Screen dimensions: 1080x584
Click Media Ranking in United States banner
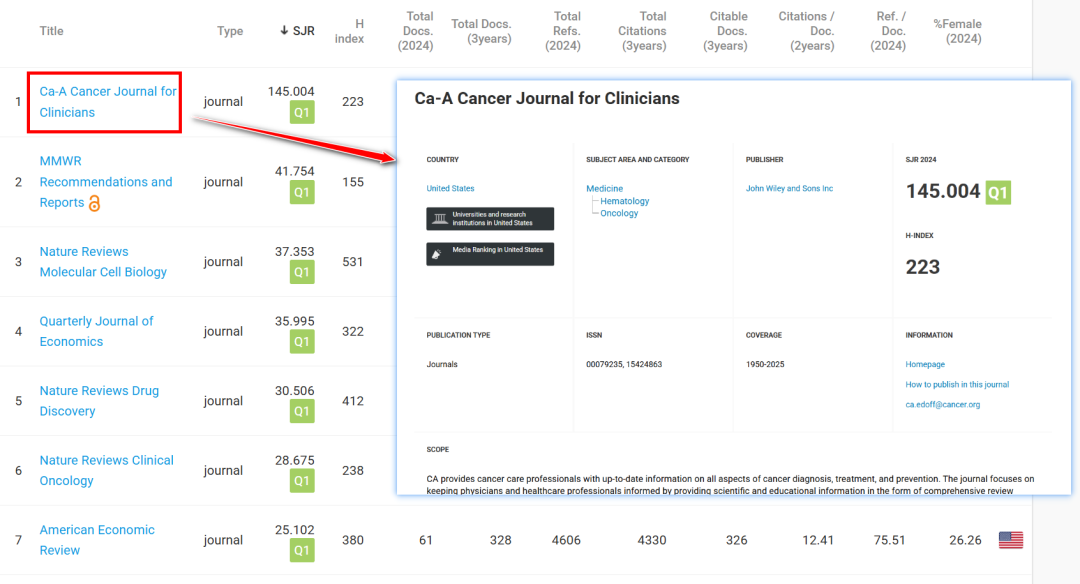point(490,254)
